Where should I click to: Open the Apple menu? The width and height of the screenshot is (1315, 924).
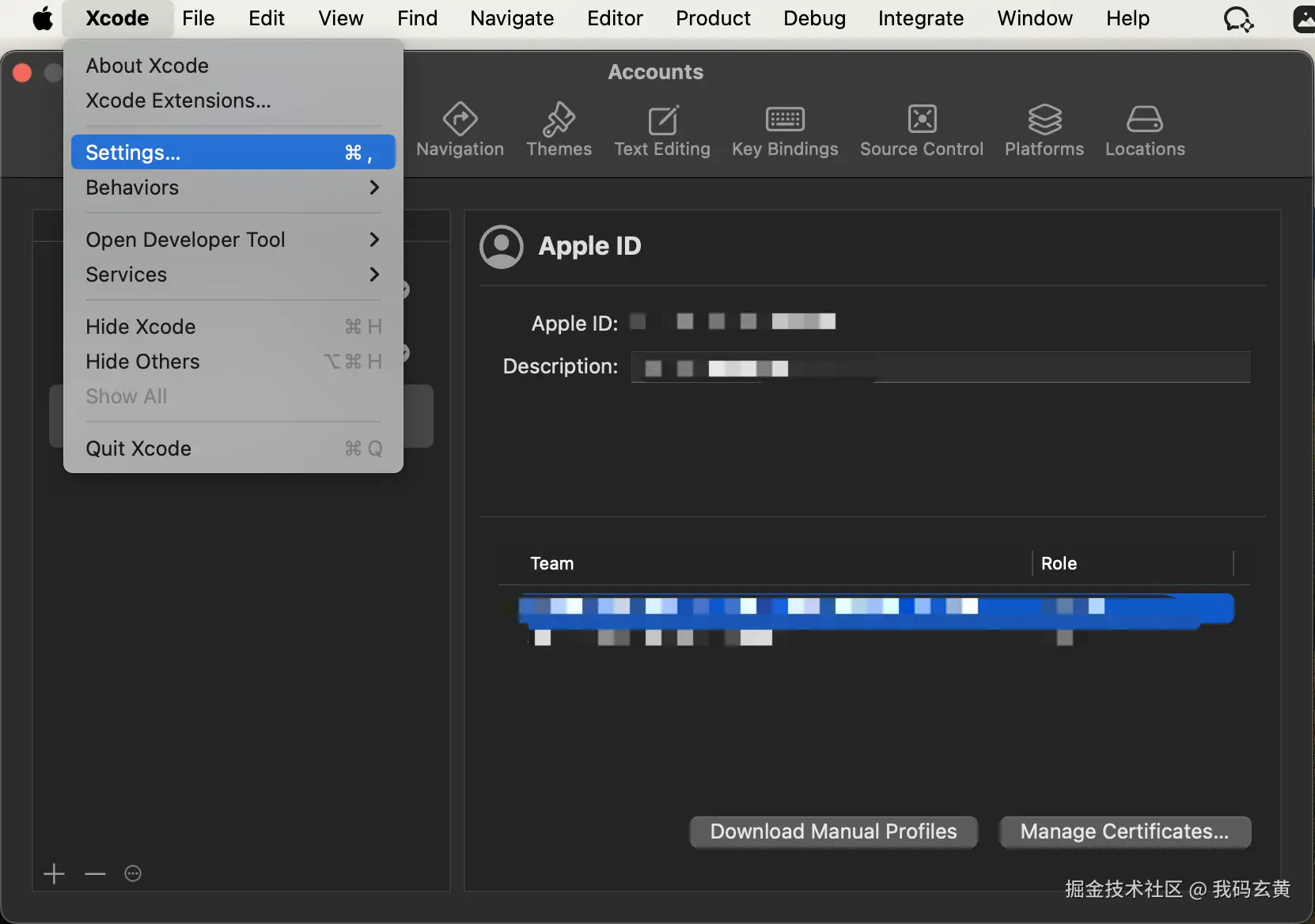pos(43,18)
